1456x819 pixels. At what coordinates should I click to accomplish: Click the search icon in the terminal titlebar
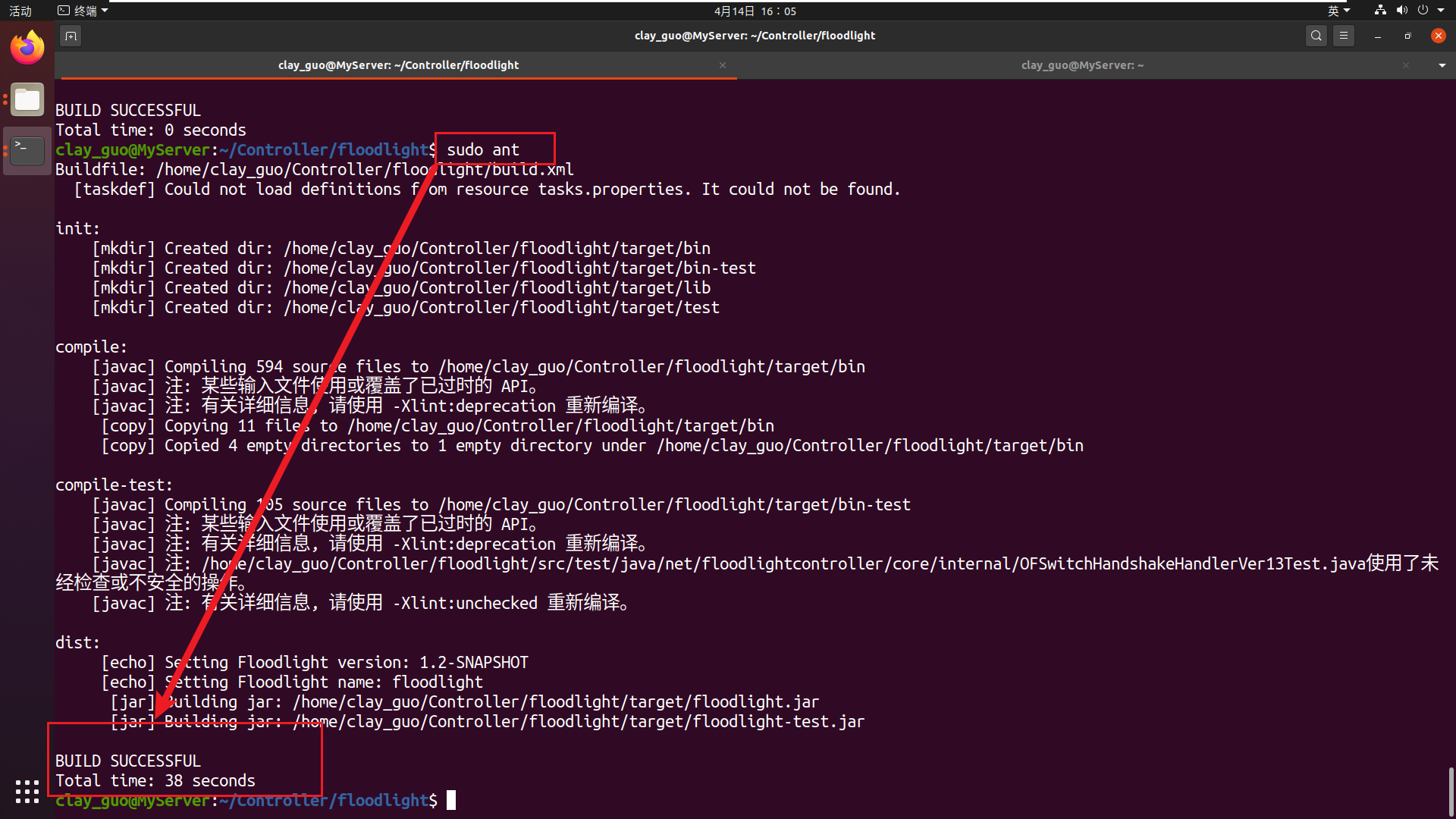pos(1316,35)
